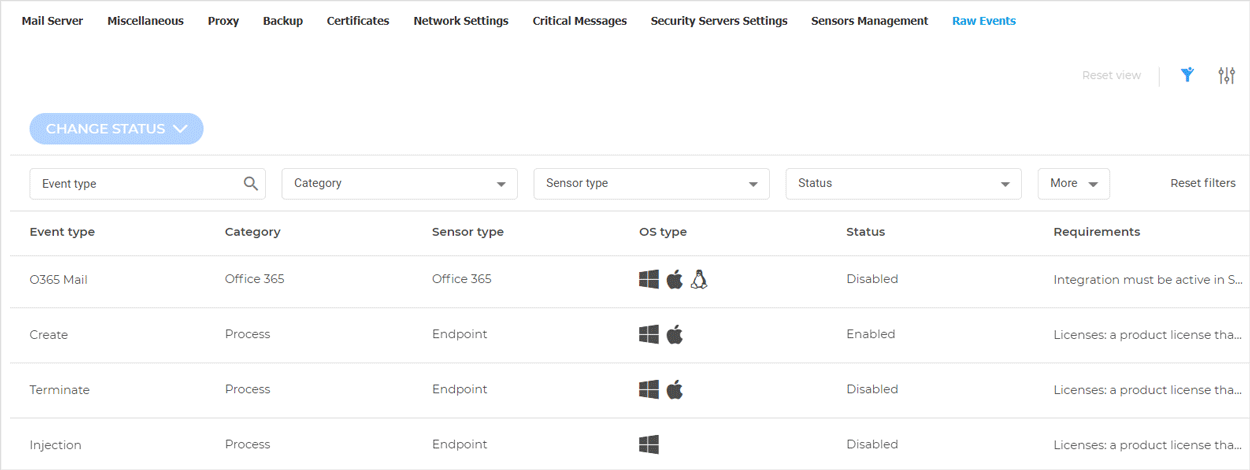
Task: Click the blue filter funnel icon
Action: coord(1187,75)
